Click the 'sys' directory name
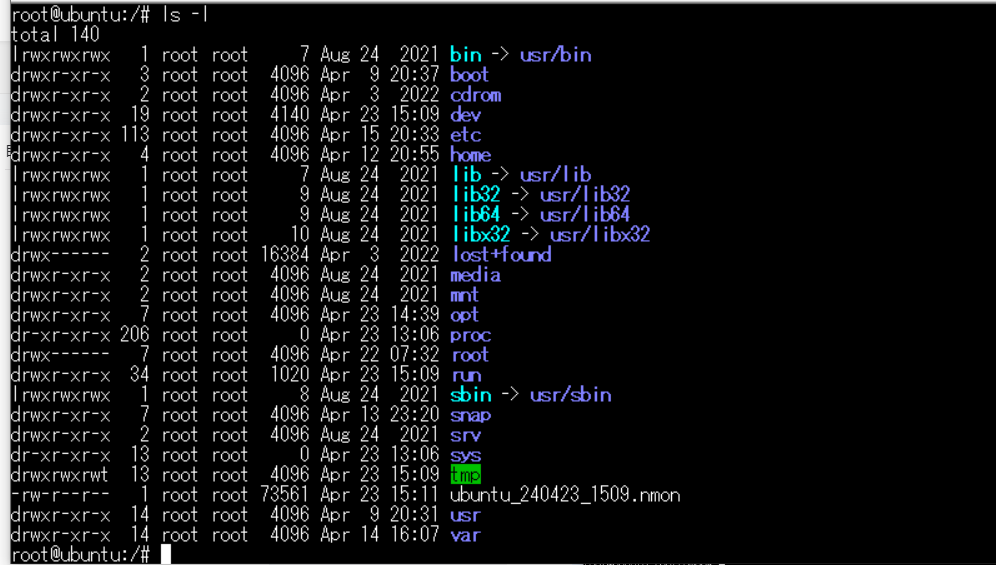996x565 pixels. (x=466, y=455)
